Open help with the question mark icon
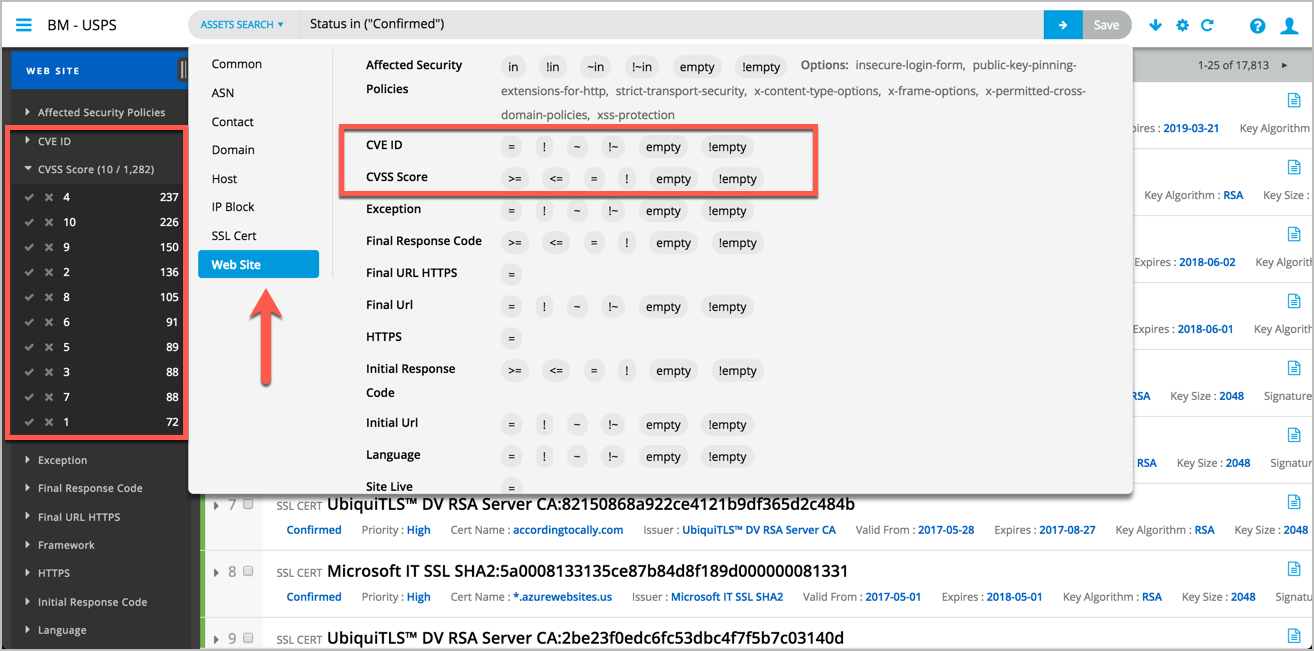Screen dimensions: 1314x651 pyautogui.click(x=1257, y=26)
